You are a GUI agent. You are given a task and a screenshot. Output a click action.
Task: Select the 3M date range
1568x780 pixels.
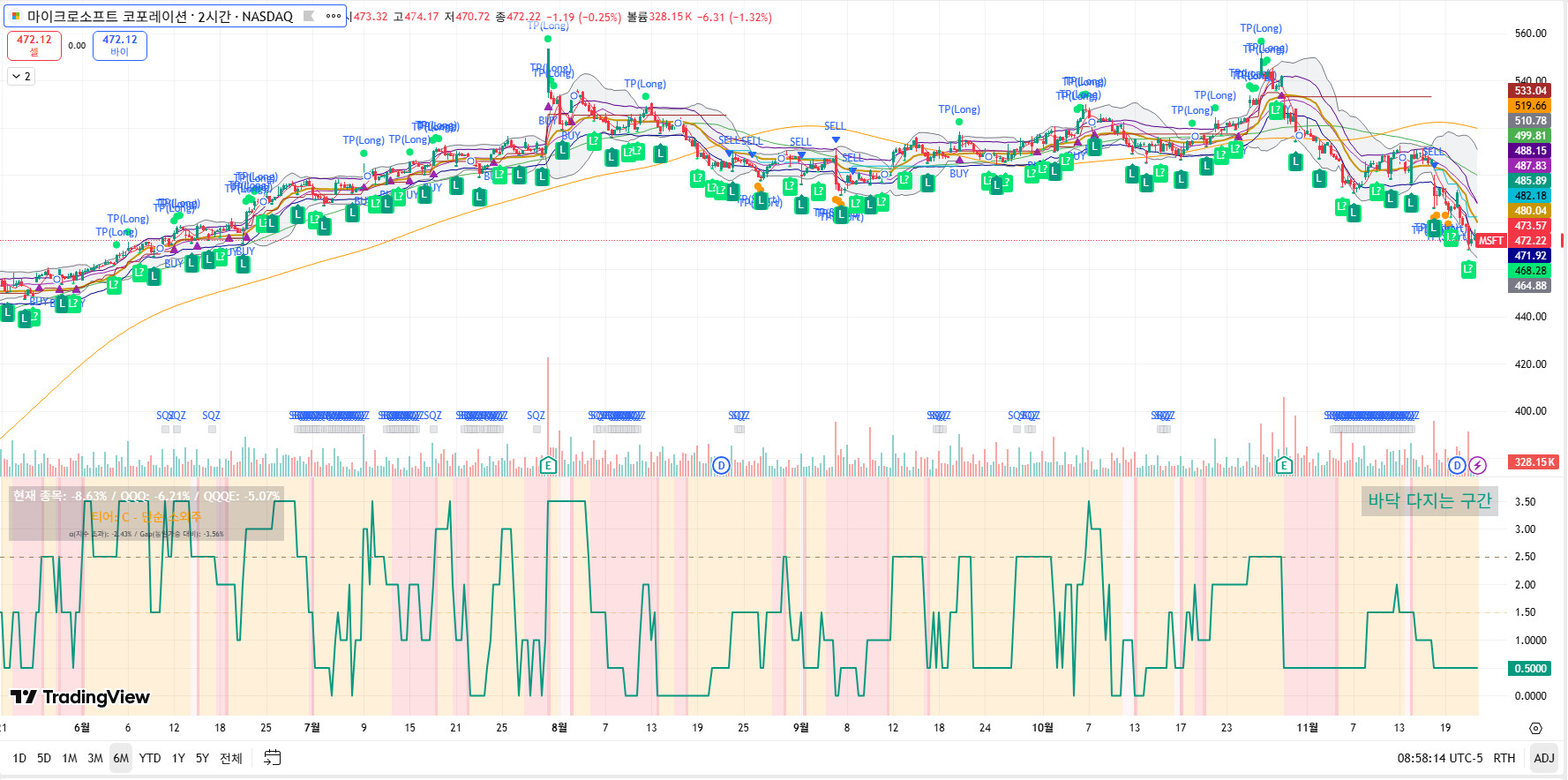[95, 758]
